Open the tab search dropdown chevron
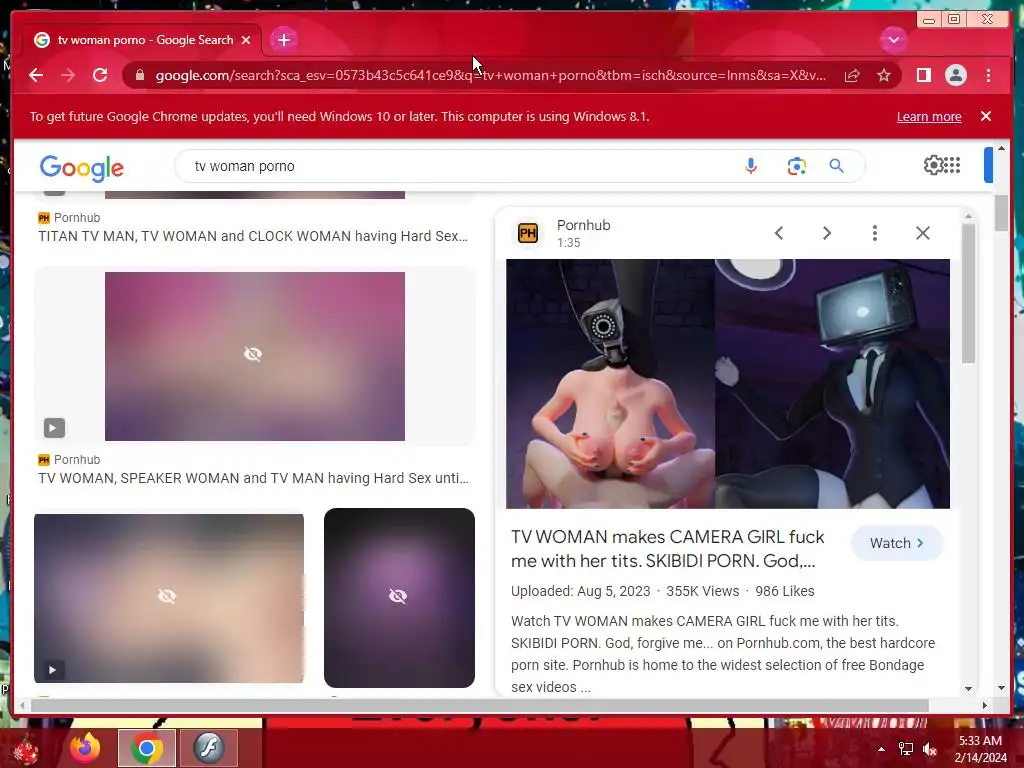This screenshot has height=768, width=1024. coord(893,40)
